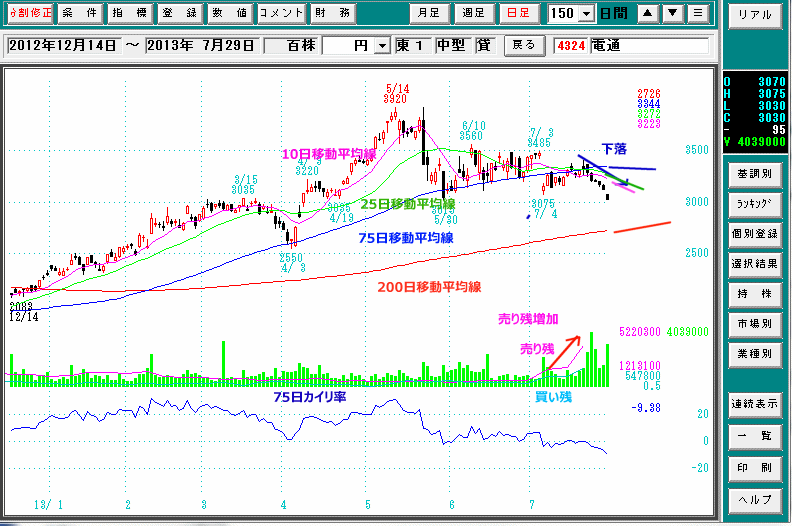Image resolution: width=792 pixels, height=526 pixels.
Task: Click the 5/14 3920 high price marker
Action: coord(396,94)
